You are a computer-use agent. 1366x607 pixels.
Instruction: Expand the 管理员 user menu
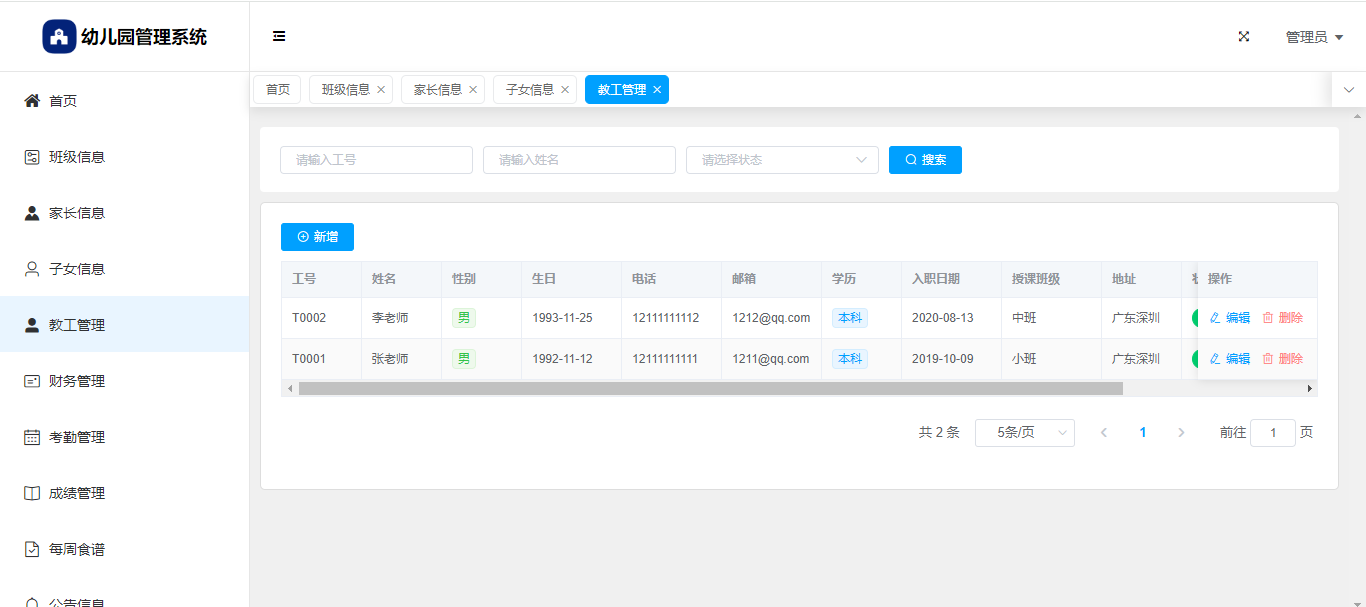(x=1313, y=37)
